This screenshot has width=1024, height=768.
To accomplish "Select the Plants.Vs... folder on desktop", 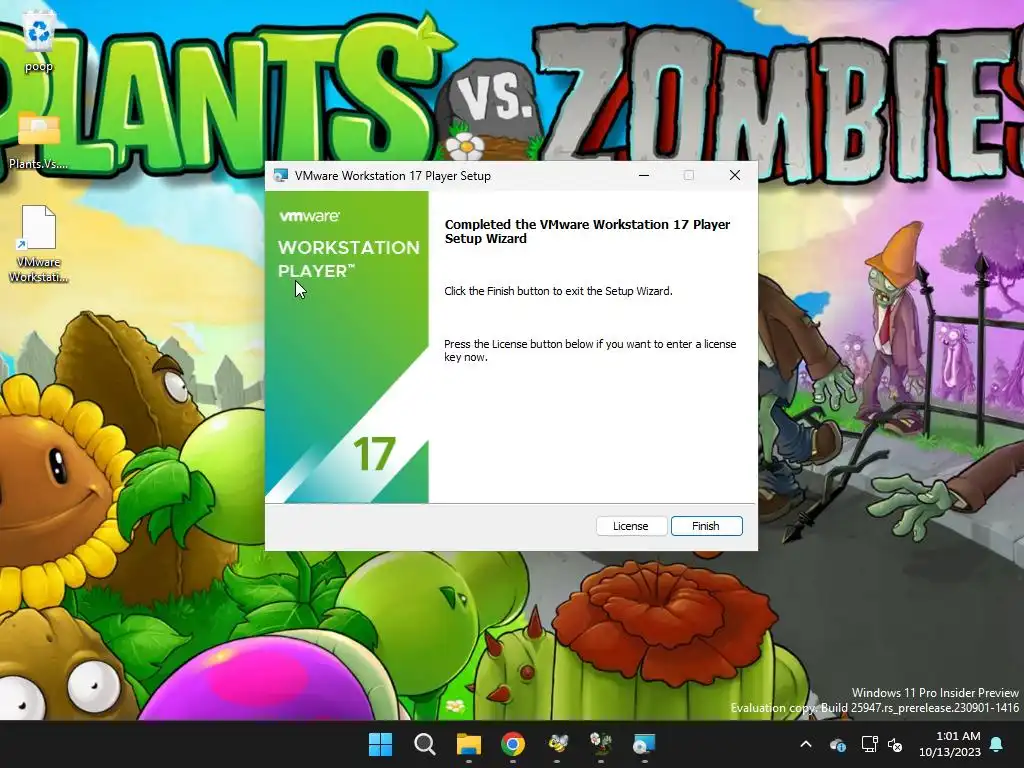I will click(x=39, y=140).
